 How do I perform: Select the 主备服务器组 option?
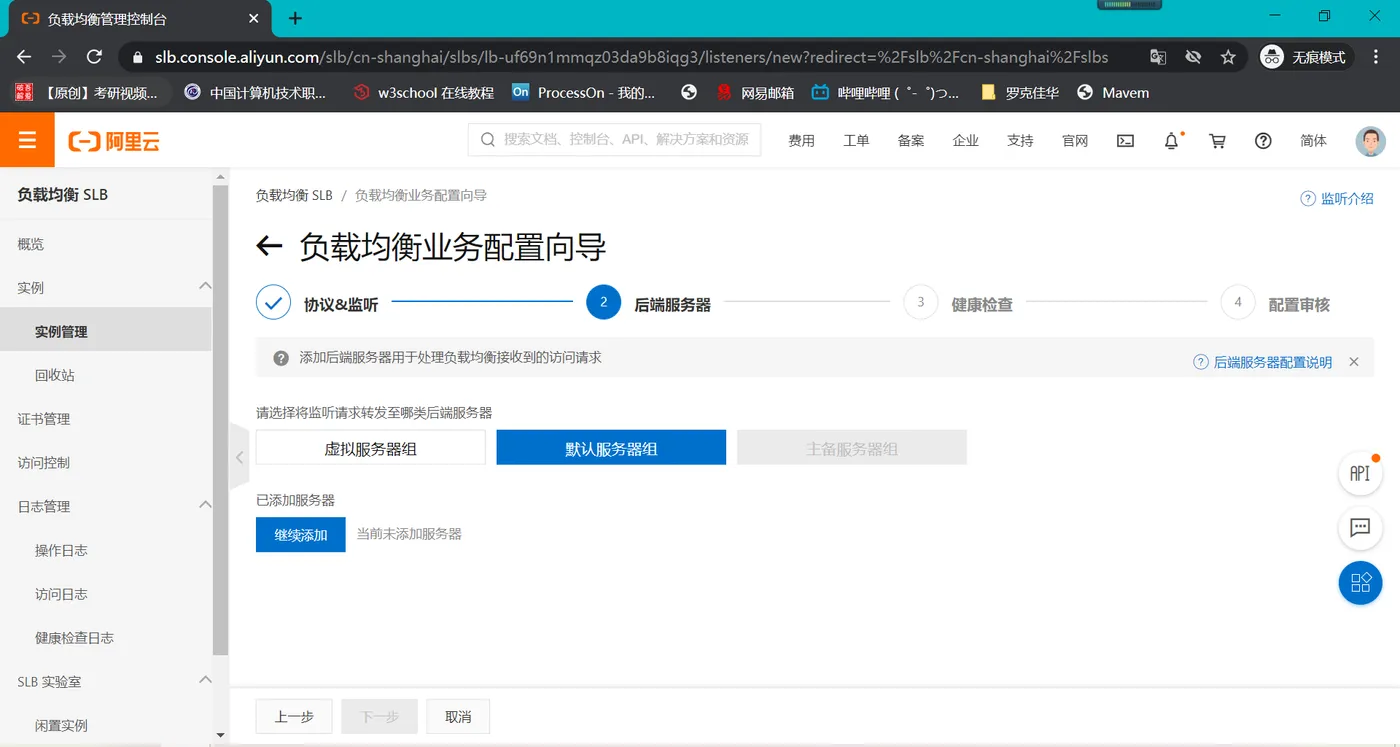point(852,448)
